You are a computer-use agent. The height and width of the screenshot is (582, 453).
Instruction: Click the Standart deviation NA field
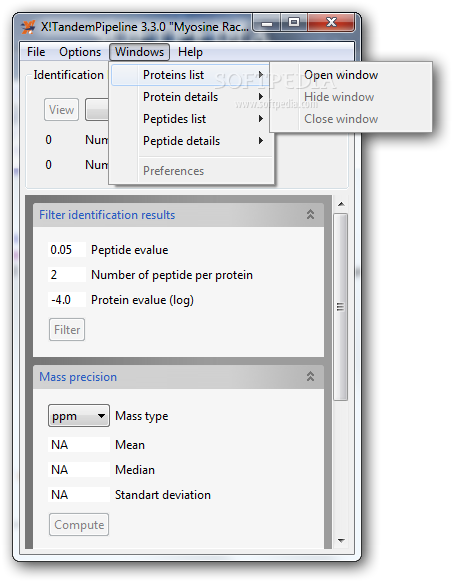(79, 495)
